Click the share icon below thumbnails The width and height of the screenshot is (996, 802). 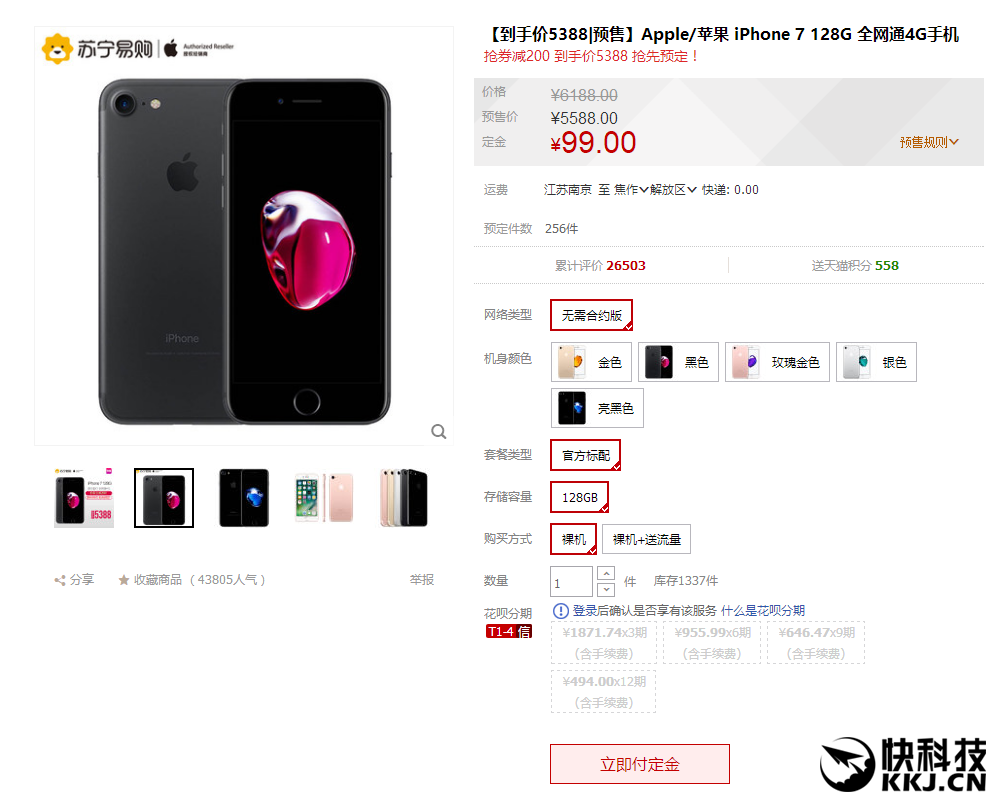(x=60, y=580)
